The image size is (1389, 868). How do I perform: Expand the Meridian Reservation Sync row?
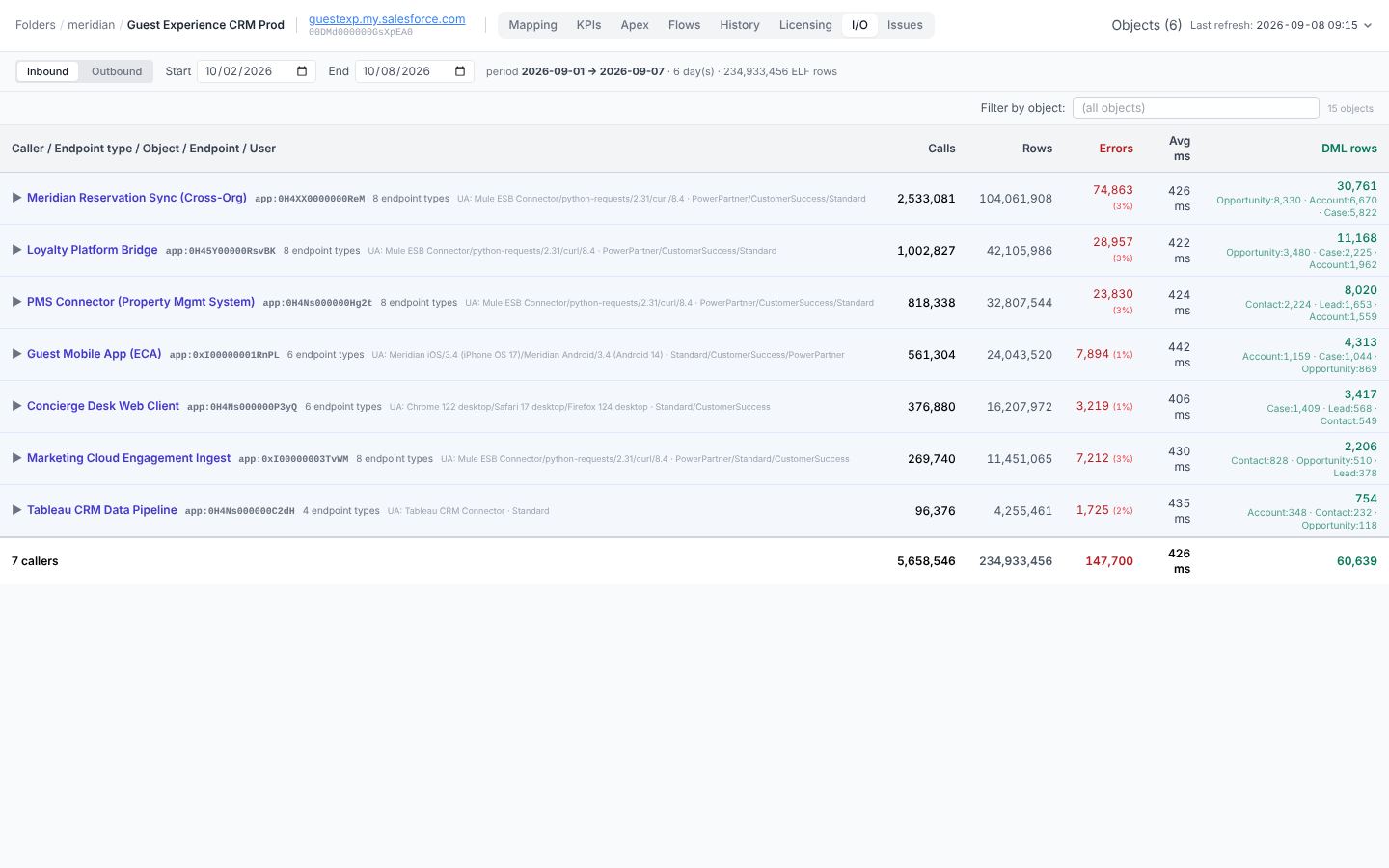[x=16, y=198]
